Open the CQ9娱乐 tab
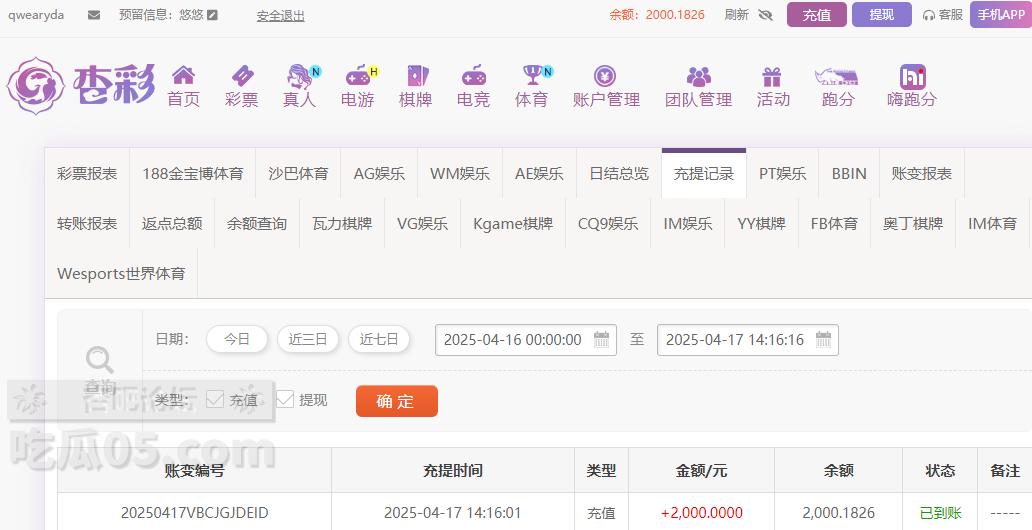This screenshot has width=1032, height=530. pyautogui.click(x=608, y=224)
